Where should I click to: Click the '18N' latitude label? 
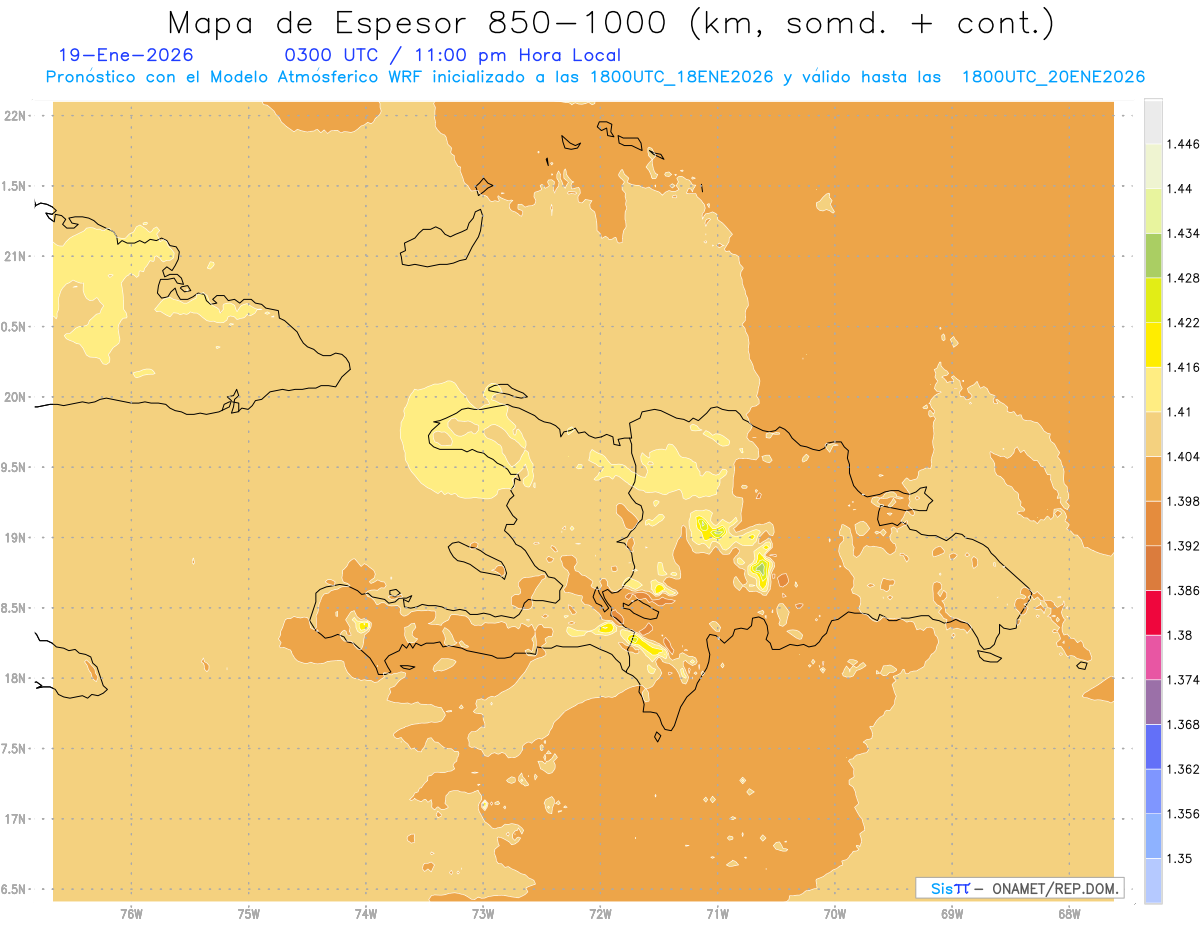tap(16, 679)
